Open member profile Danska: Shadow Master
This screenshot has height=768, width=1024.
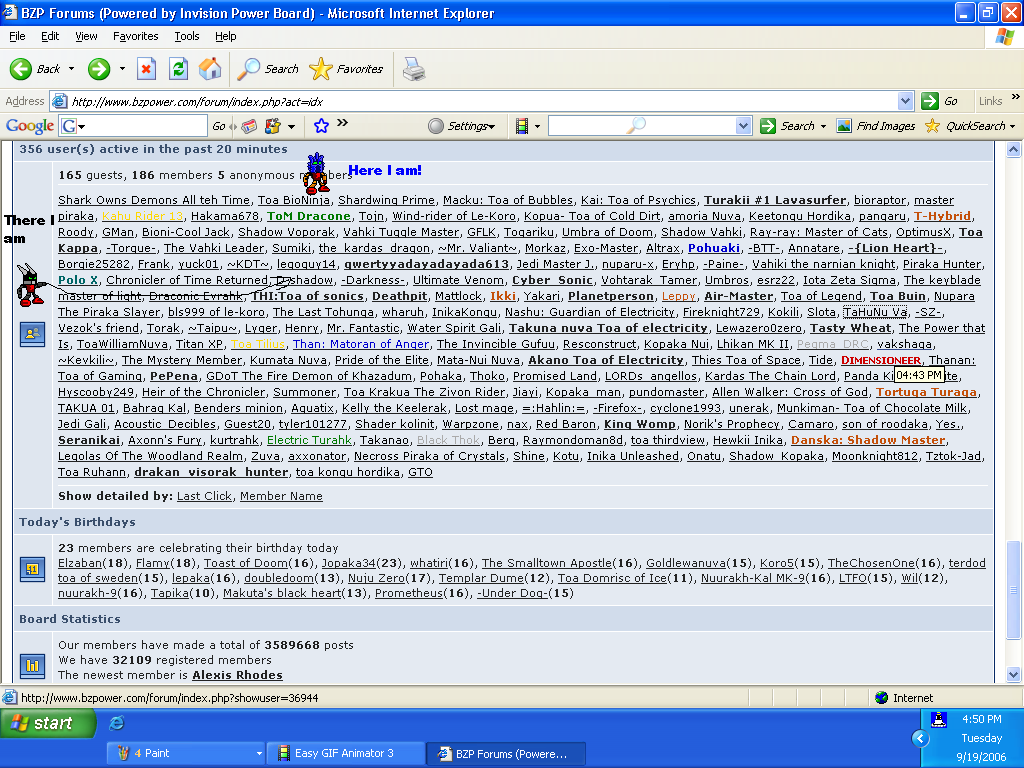point(868,440)
